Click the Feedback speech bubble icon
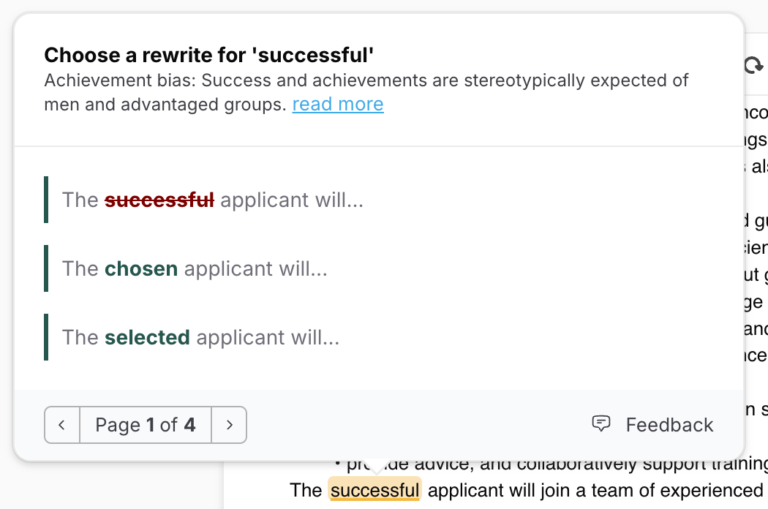 pos(601,424)
